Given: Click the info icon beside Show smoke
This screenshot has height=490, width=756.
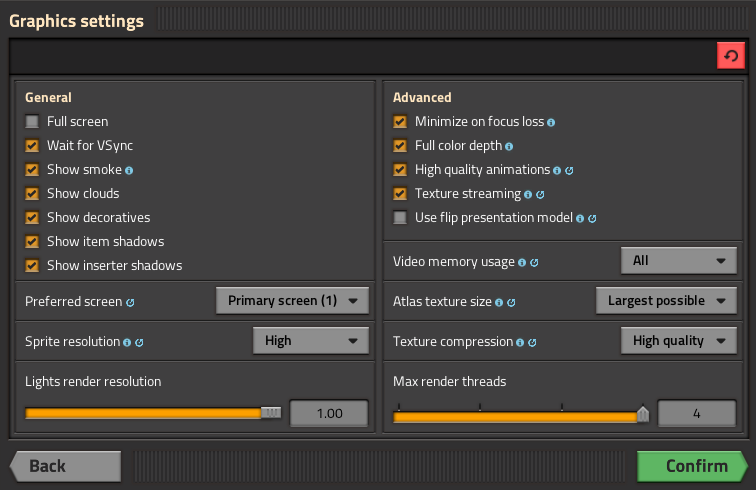Looking at the screenshot, I should 129,170.
